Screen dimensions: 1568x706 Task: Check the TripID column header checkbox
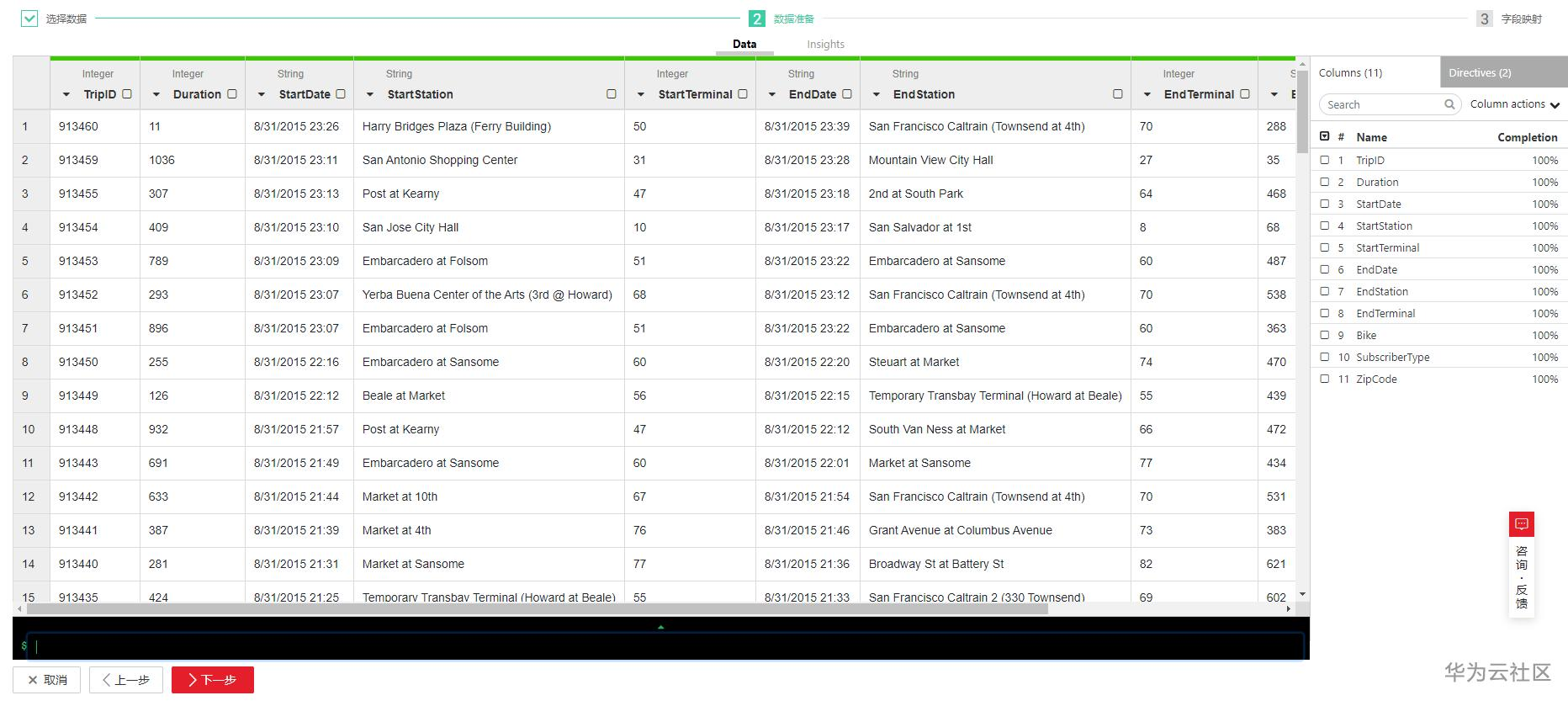[127, 94]
